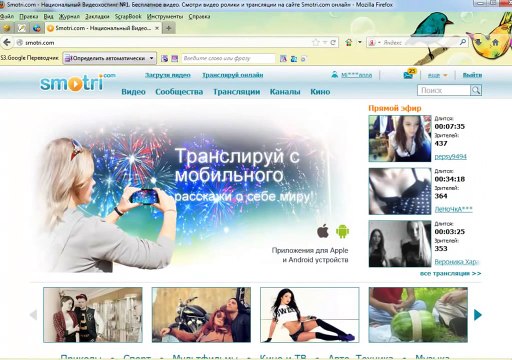The image size is (512, 360).
Task: Click the site search magnifier button
Action: pos(476,90)
